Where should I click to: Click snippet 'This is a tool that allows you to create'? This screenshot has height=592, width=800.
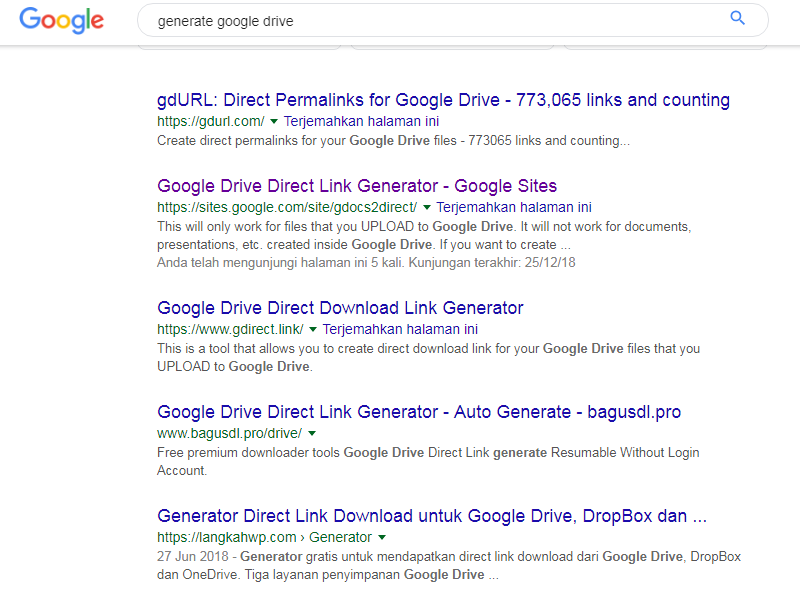click(x=429, y=357)
